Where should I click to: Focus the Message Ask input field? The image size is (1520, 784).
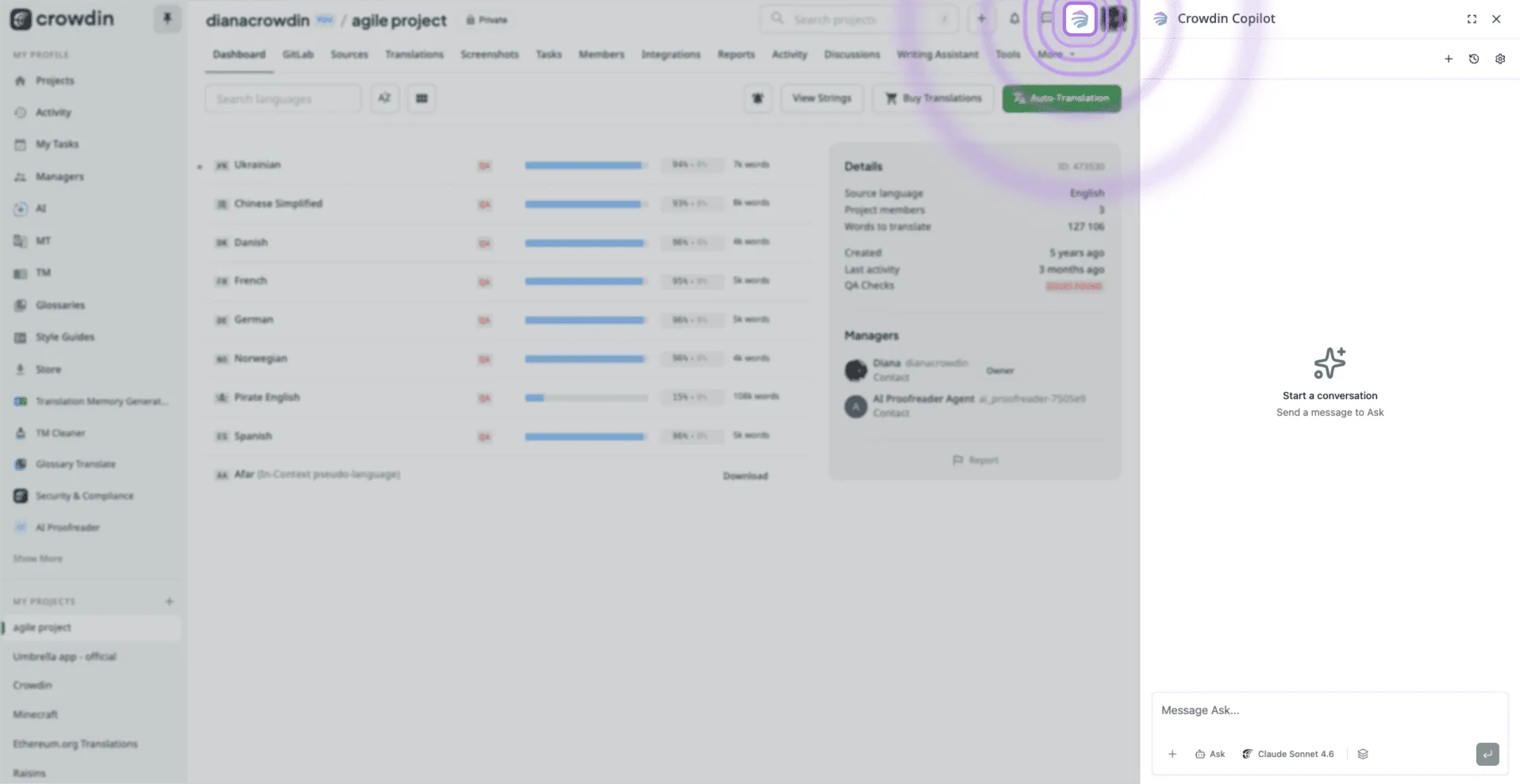tap(1330, 710)
